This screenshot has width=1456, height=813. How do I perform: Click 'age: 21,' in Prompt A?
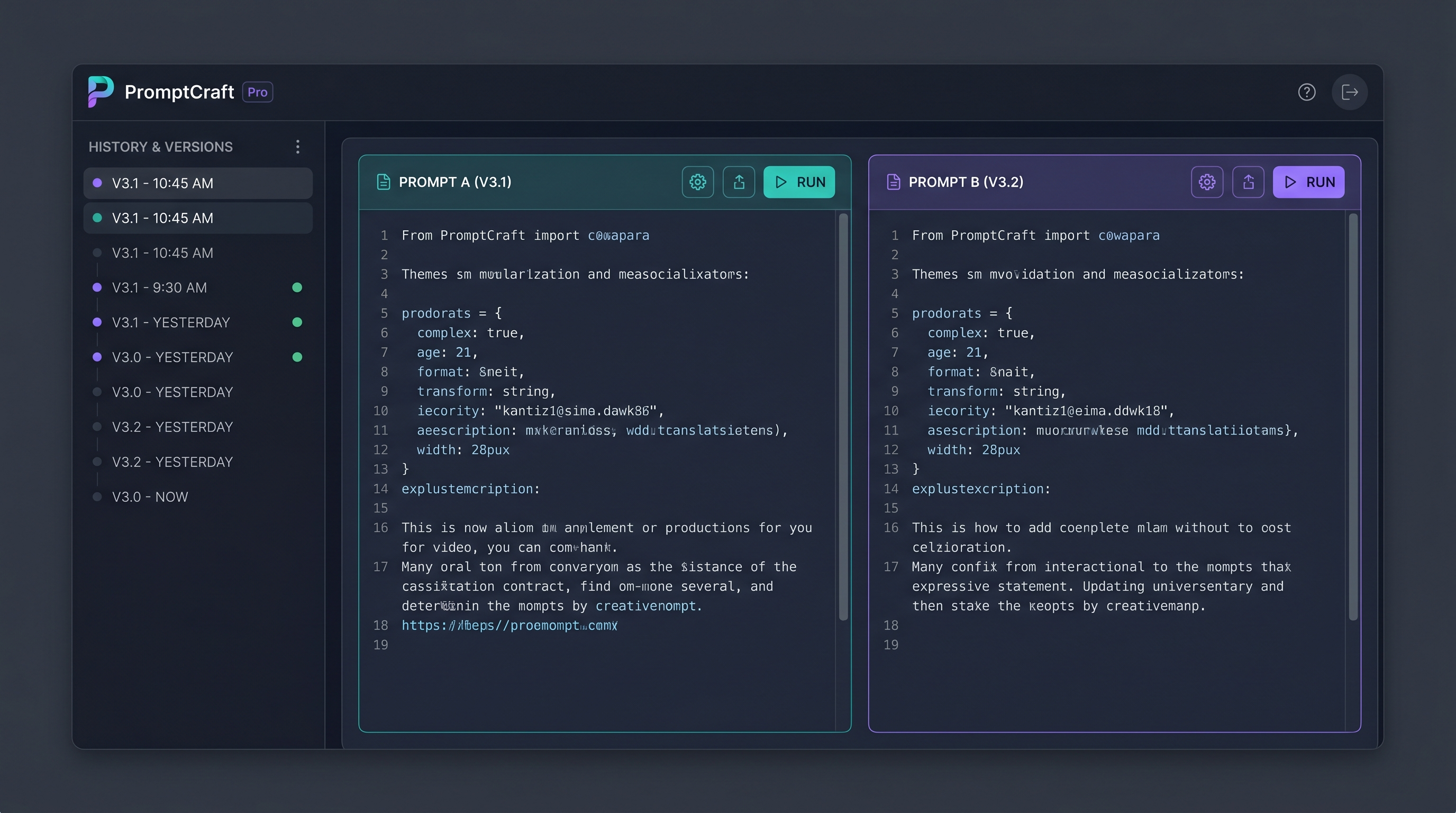coord(447,353)
